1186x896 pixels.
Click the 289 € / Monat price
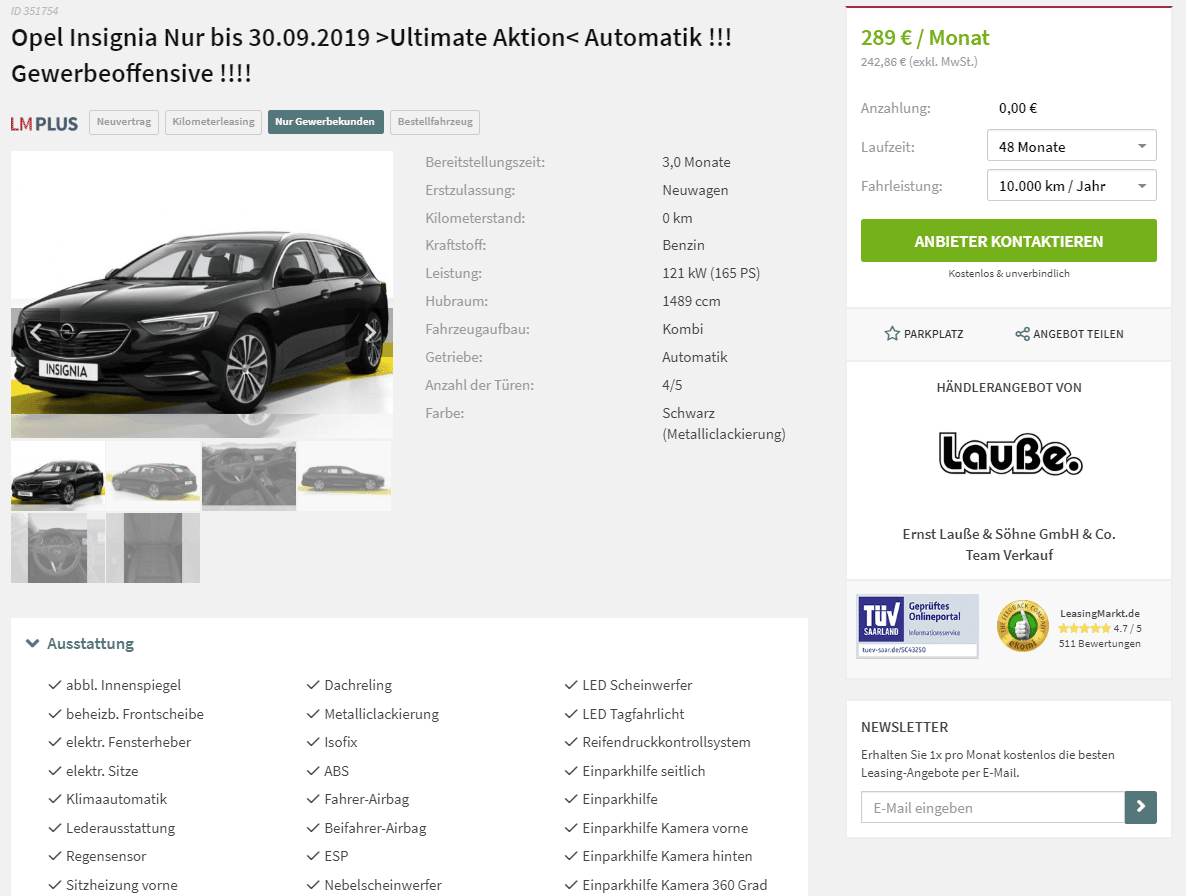(x=925, y=38)
